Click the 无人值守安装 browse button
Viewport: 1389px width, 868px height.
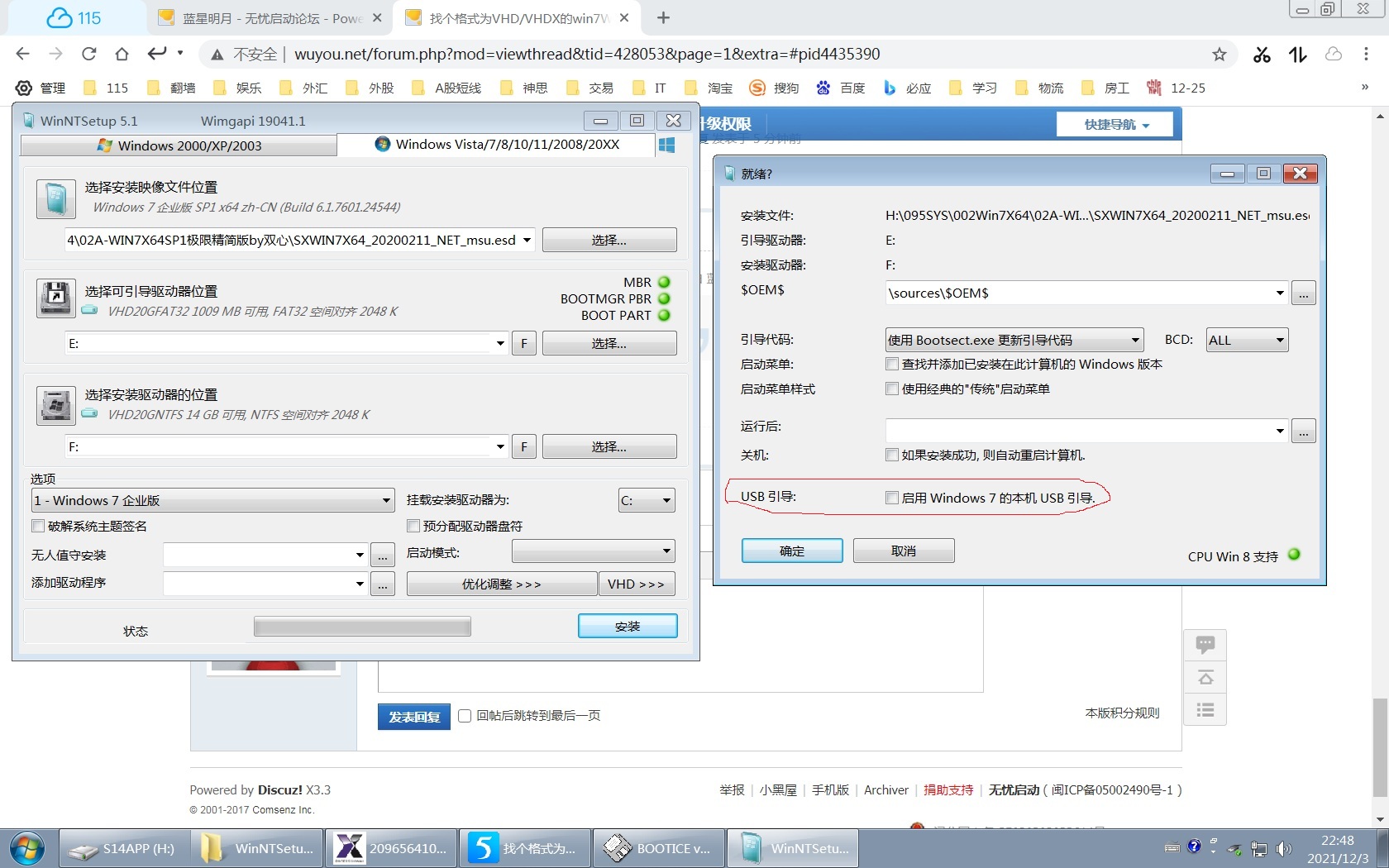pyautogui.click(x=382, y=555)
